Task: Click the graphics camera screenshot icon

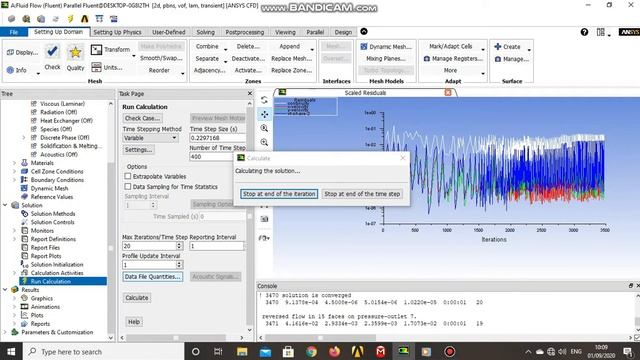Action: click(264, 219)
